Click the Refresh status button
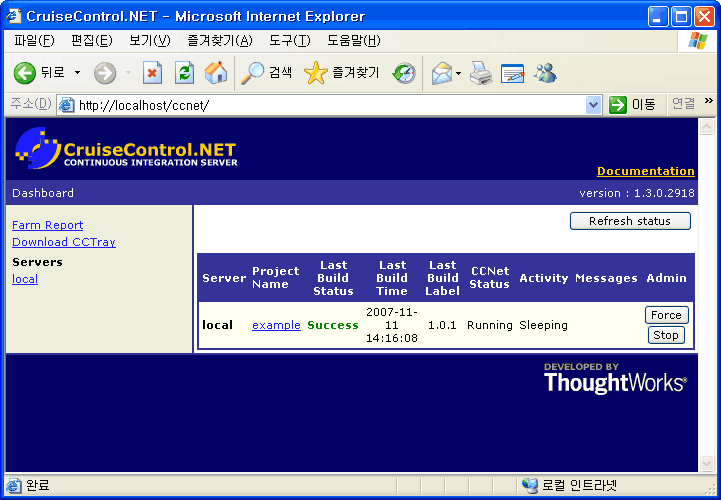Image resolution: width=721 pixels, height=500 pixels. pyautogui.click(x=630, y=221)
